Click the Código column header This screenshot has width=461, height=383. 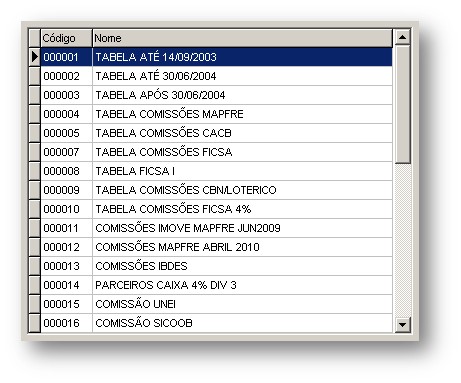(x=66, y=38)
